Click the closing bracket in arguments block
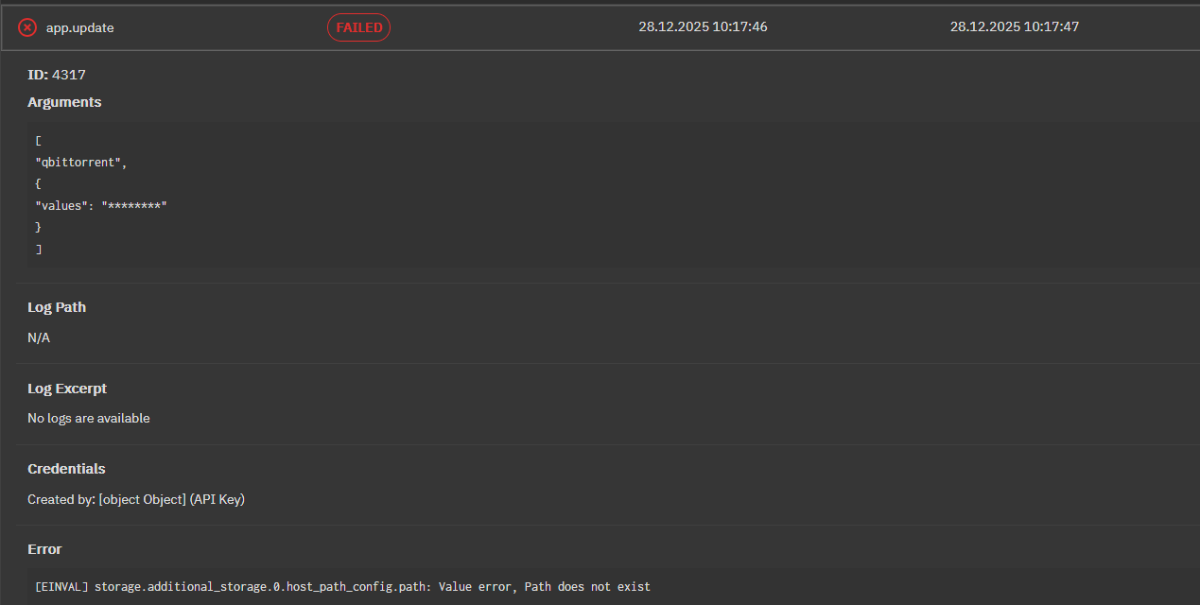1200x605 pixels. click(38, 249)
